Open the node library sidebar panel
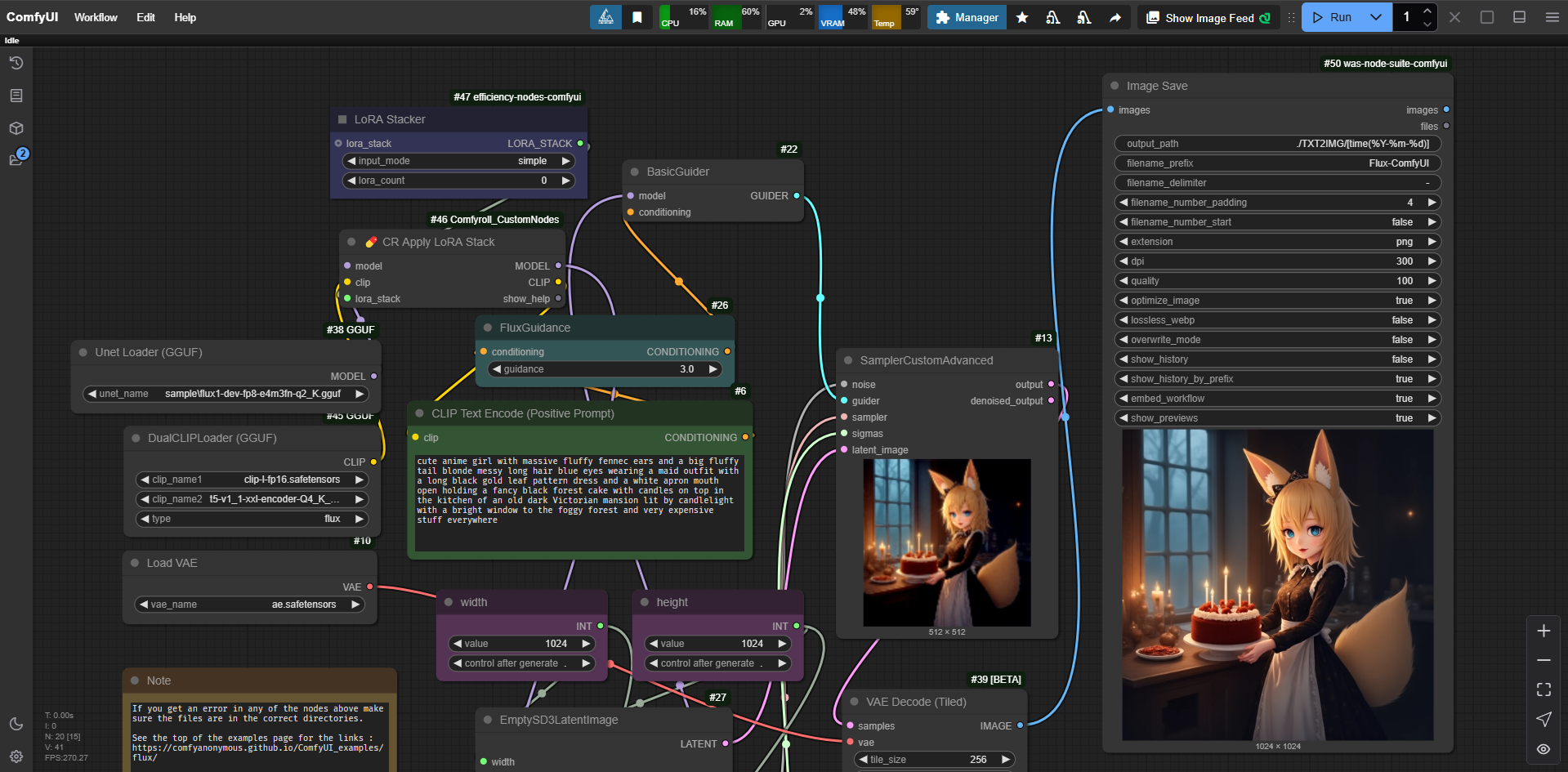The width and height of the screenshot is (1568, 772). point(16,96)
